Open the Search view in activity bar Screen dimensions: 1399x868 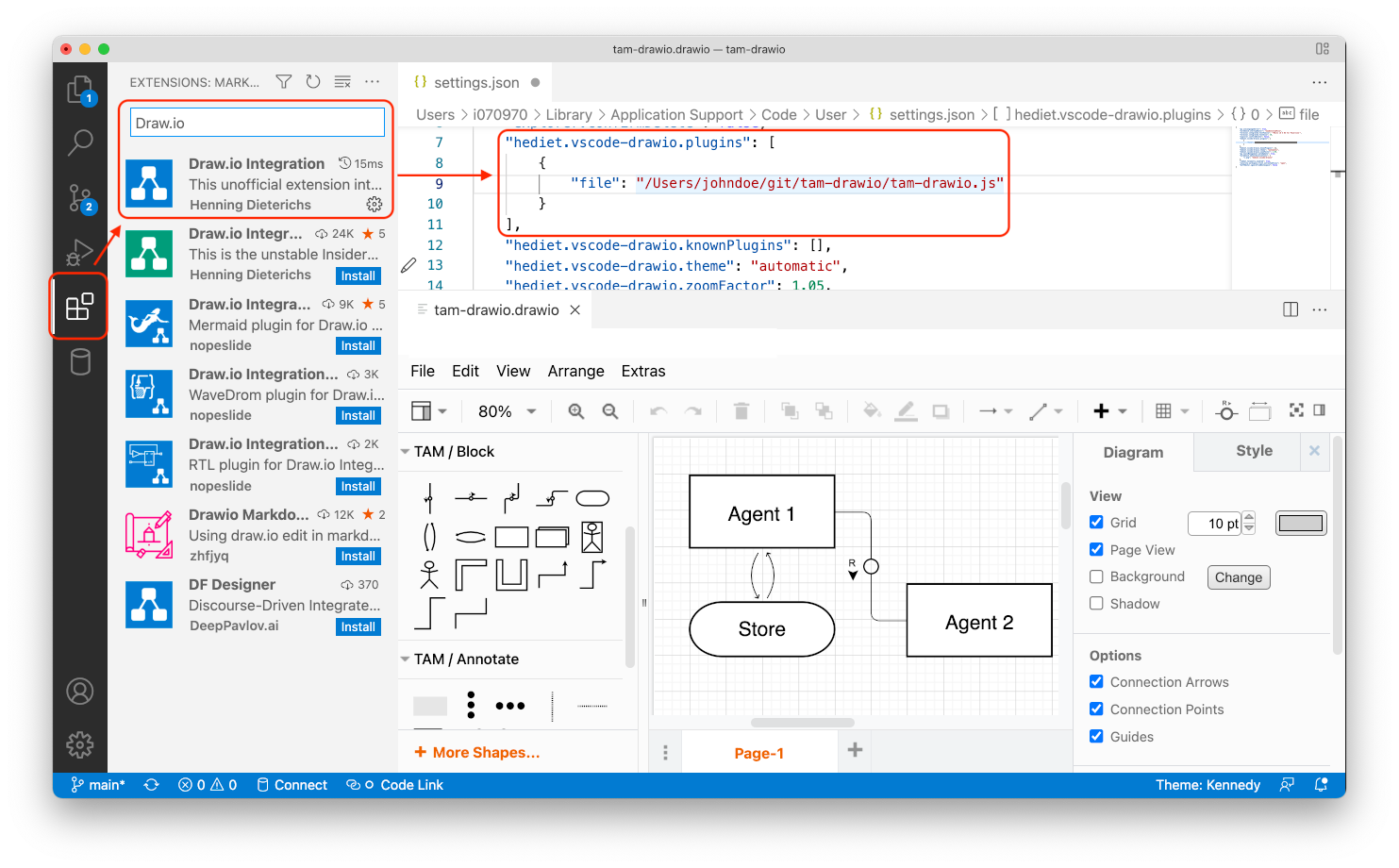[x=80, y=142]
